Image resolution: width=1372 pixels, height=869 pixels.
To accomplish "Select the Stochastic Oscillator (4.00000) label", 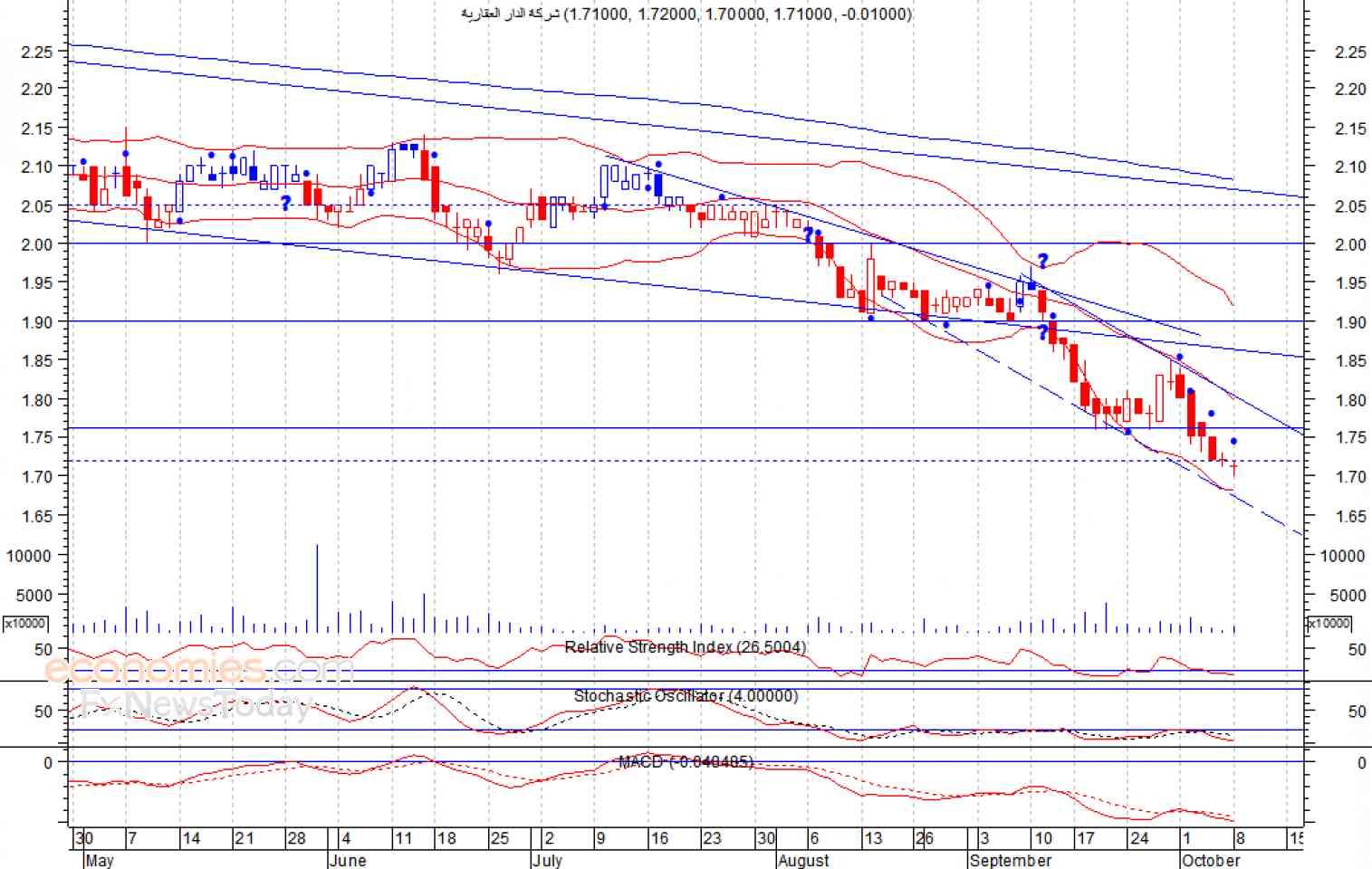I will coord(686,696).
